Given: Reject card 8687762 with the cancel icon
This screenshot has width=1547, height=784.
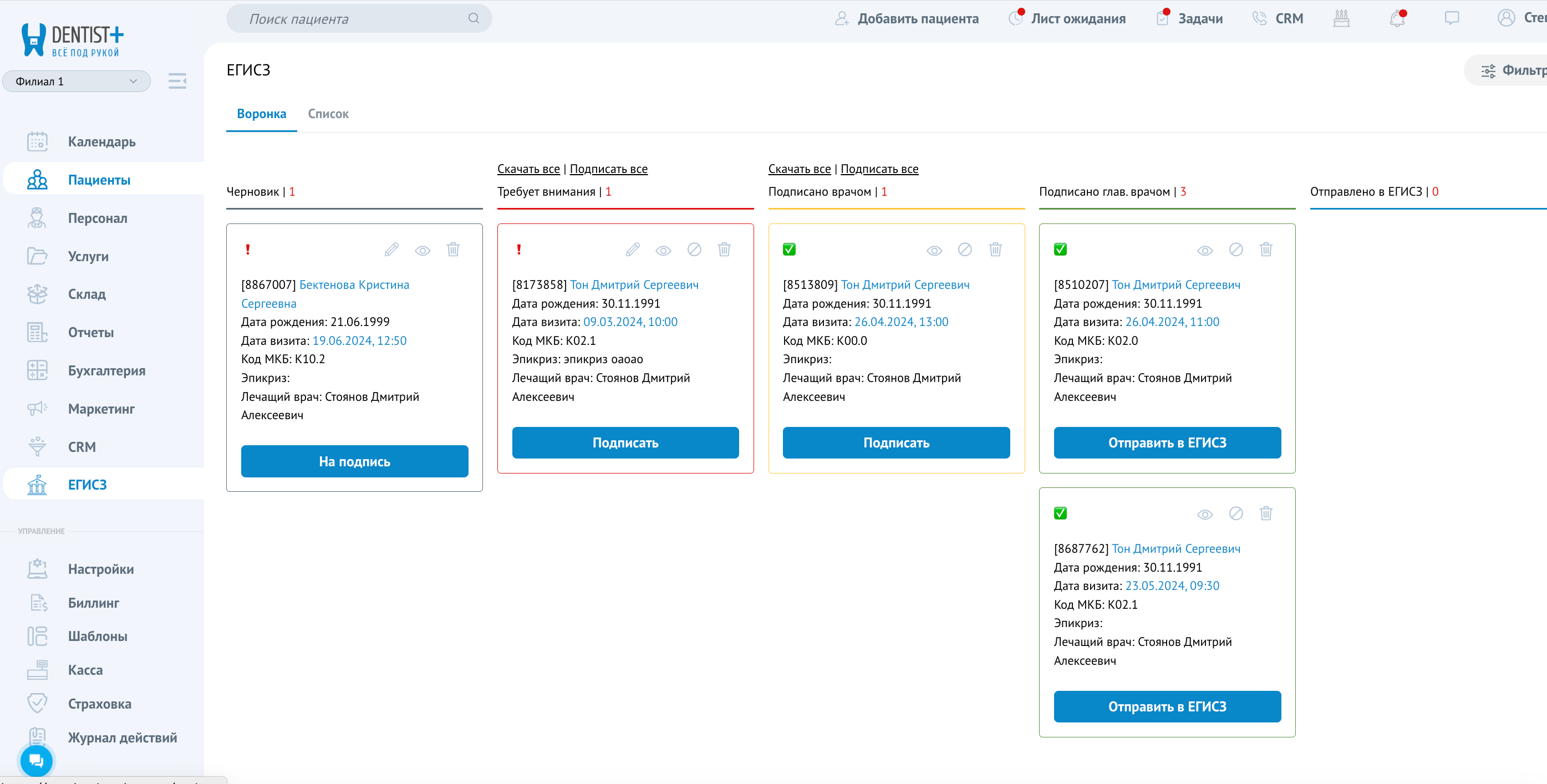Looking at the screenshot, I should pyautogui.click(x=1236, y=513).
